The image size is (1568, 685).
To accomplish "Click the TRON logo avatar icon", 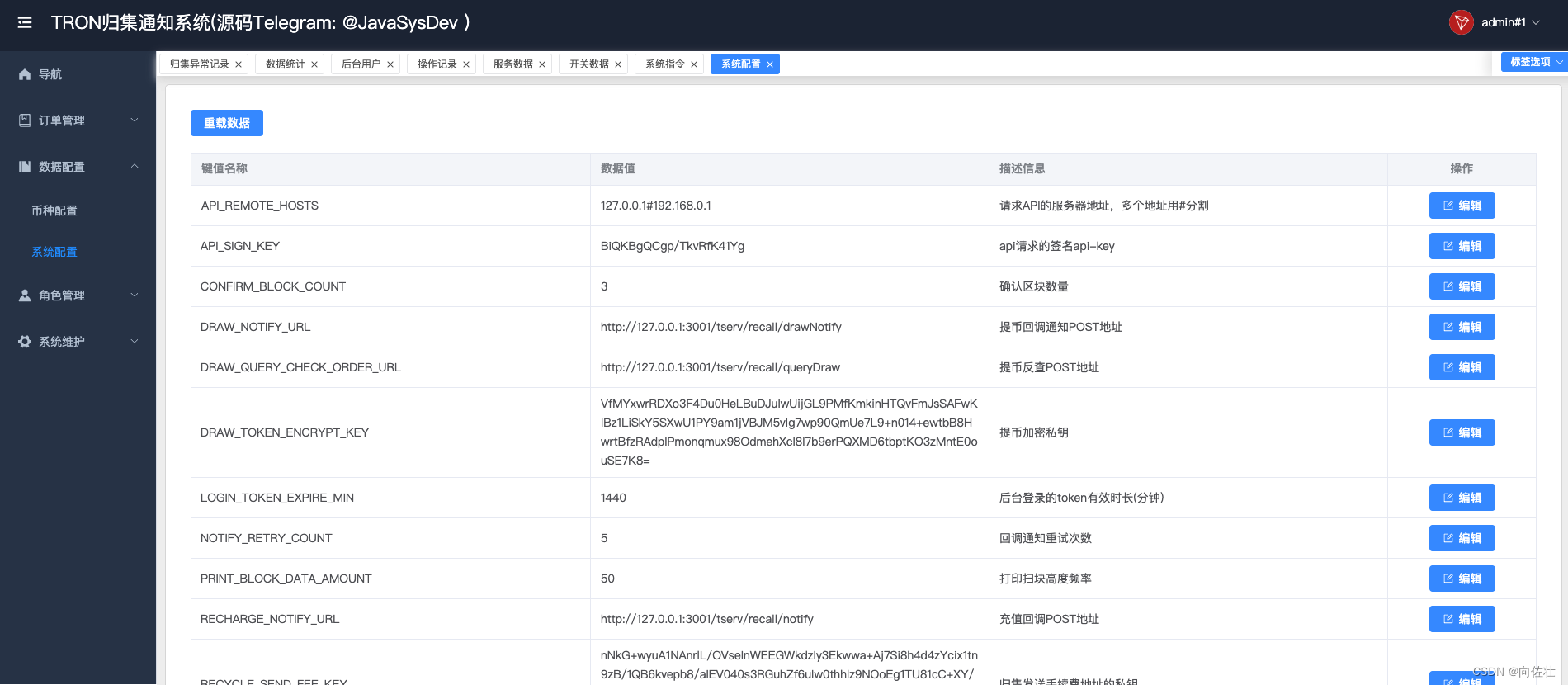I will click(x=1461, y=22).
